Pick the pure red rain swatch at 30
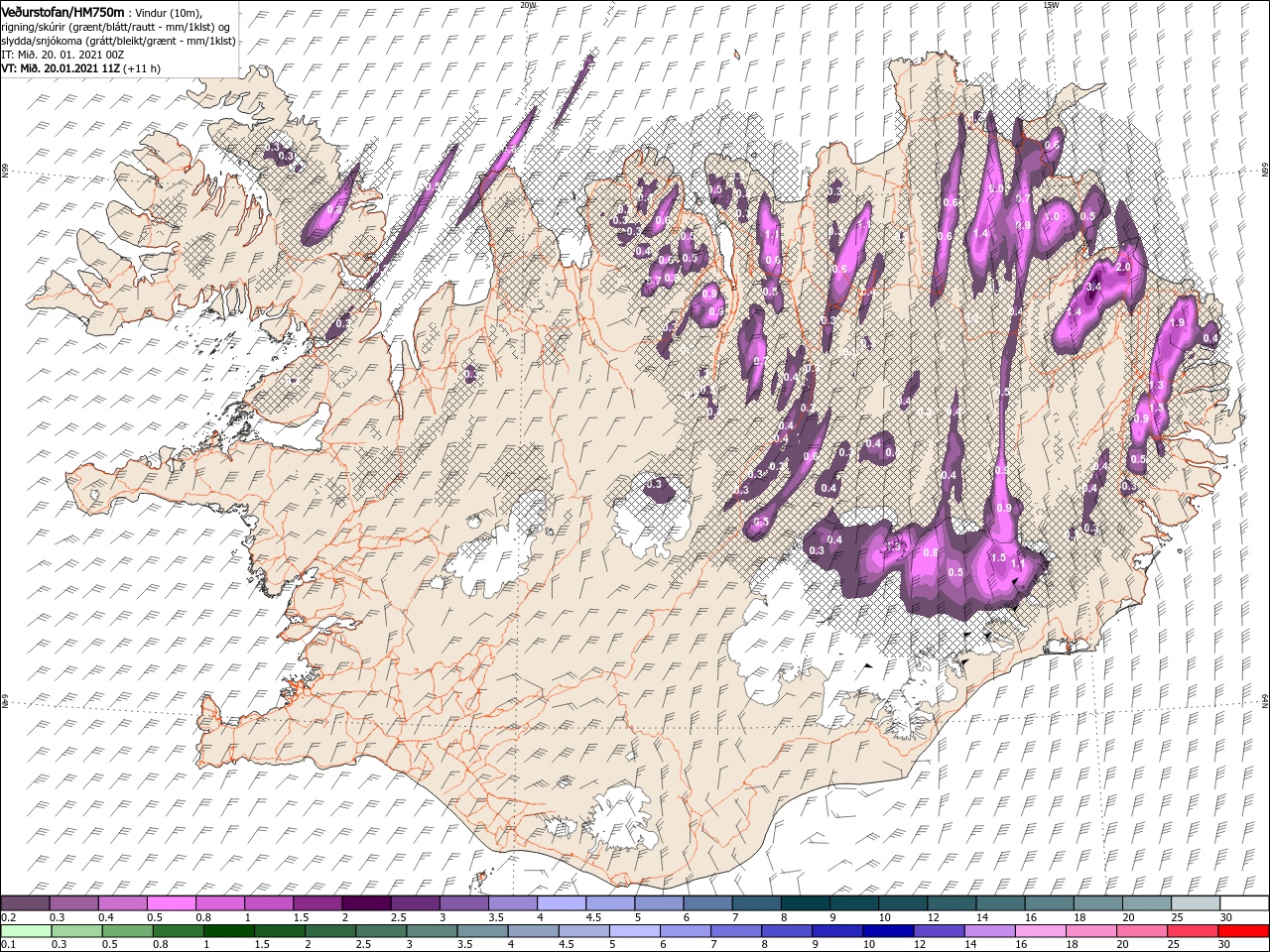1270x952 pixels. coord(1241,931)
